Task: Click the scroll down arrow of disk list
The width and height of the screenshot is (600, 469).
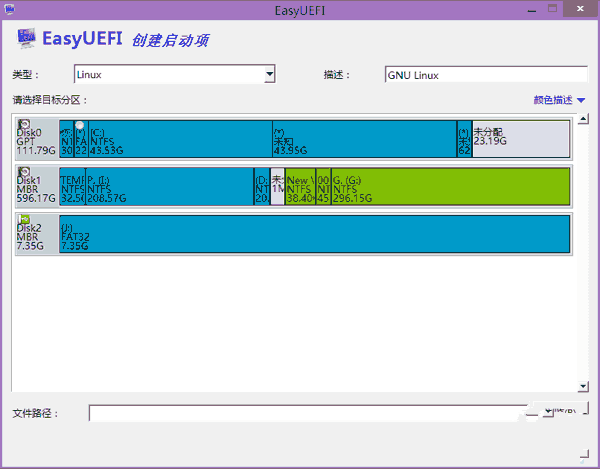Action: click(583, 386)
